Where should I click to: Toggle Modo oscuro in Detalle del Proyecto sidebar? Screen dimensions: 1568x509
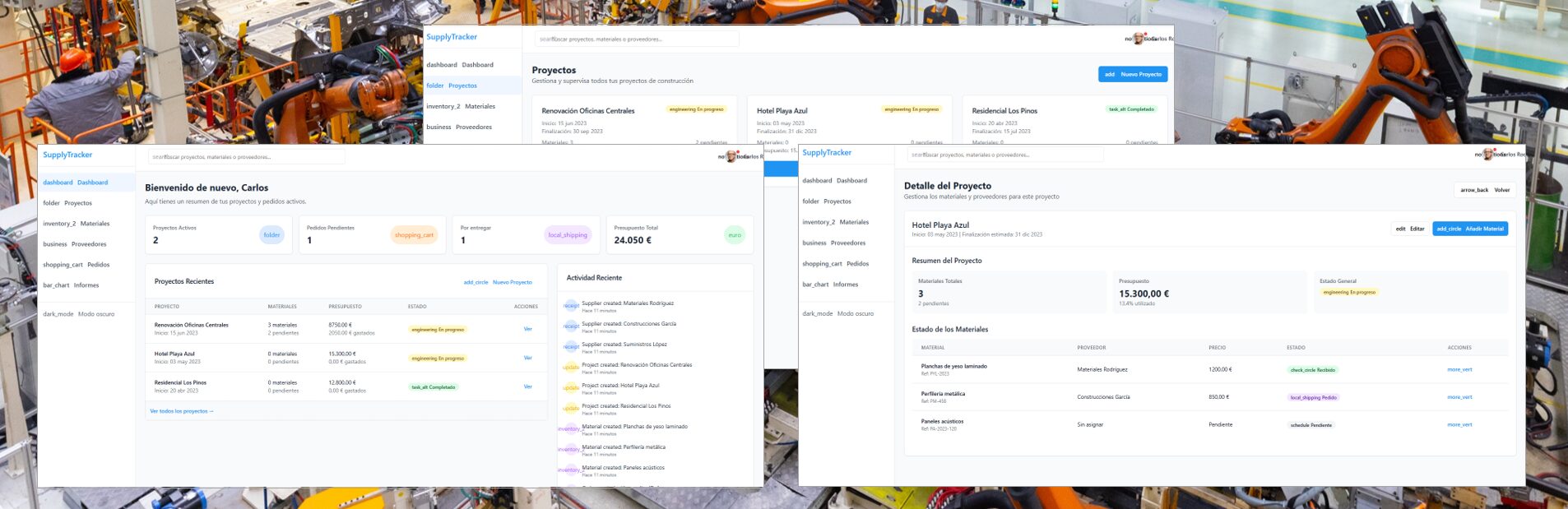point(838,313)
